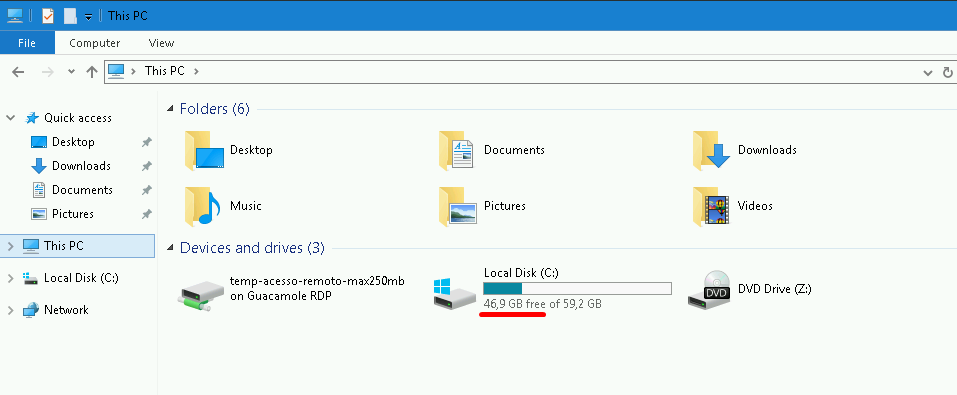Open the File menu

[x=27, y=43]
